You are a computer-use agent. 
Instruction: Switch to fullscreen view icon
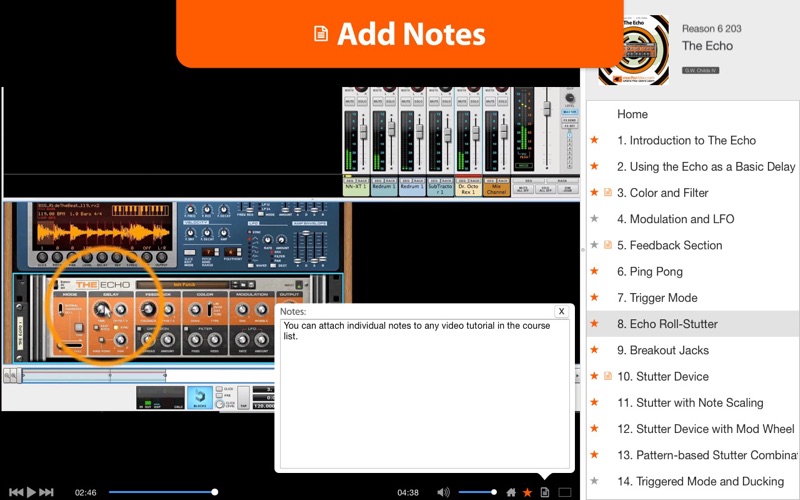point(565,492)
